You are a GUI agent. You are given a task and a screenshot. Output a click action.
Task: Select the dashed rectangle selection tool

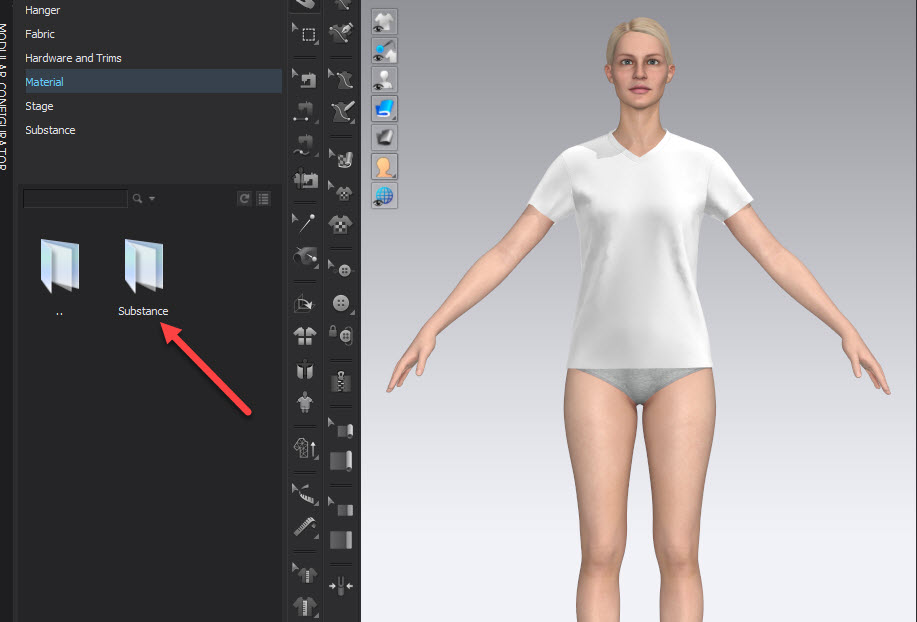point(307,35)
